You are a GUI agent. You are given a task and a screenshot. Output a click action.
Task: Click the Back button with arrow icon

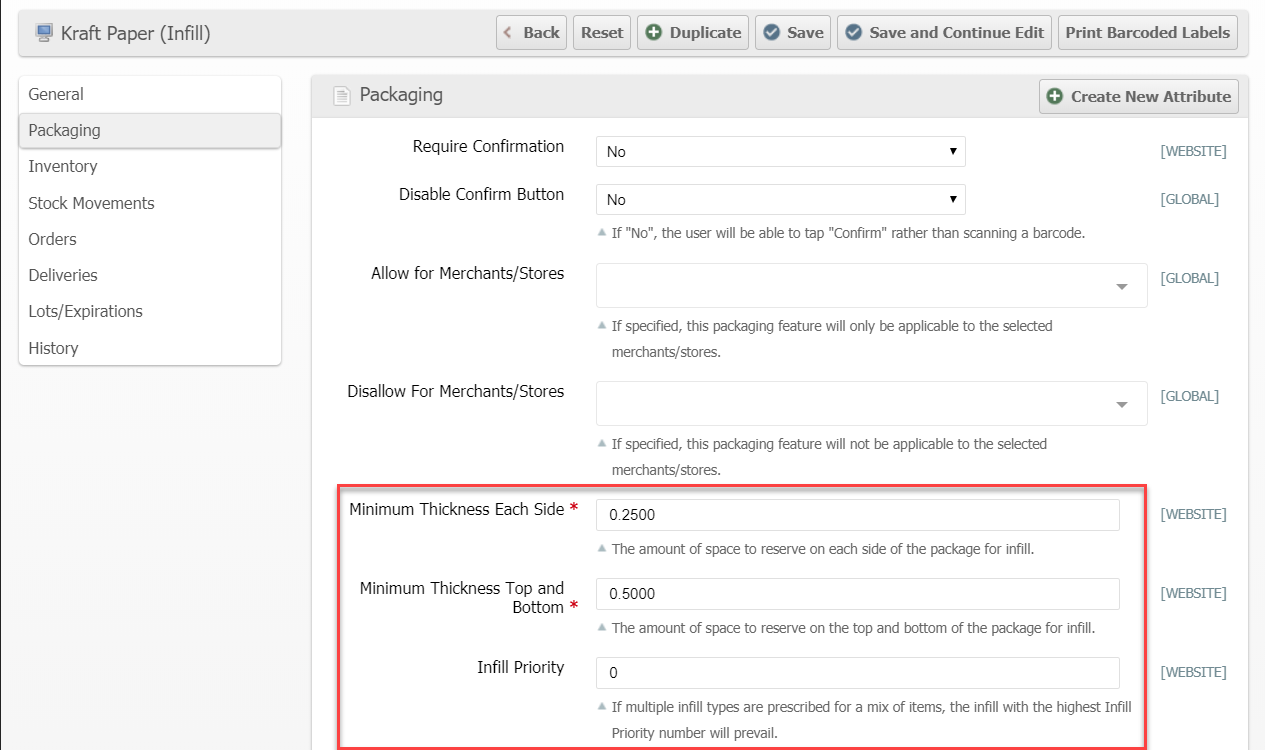click(x=531, y=32)
